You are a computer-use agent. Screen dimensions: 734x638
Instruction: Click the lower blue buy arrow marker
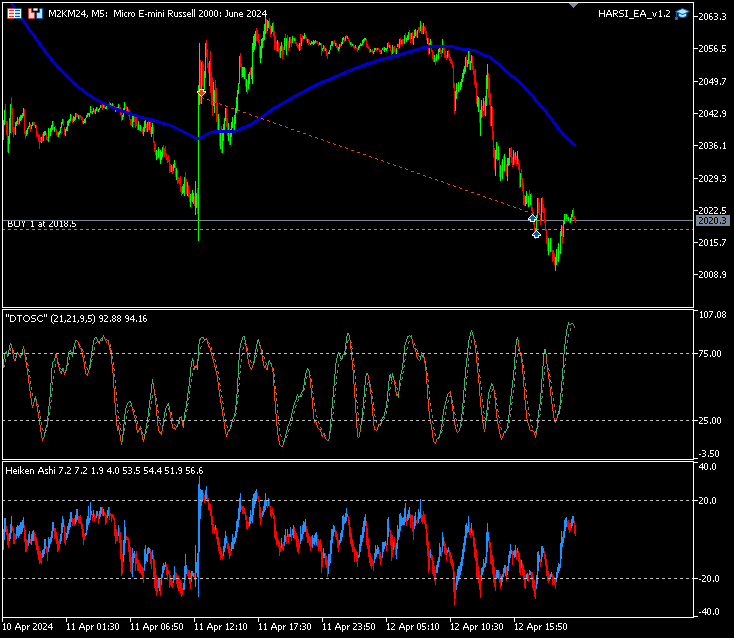(536, 234)
